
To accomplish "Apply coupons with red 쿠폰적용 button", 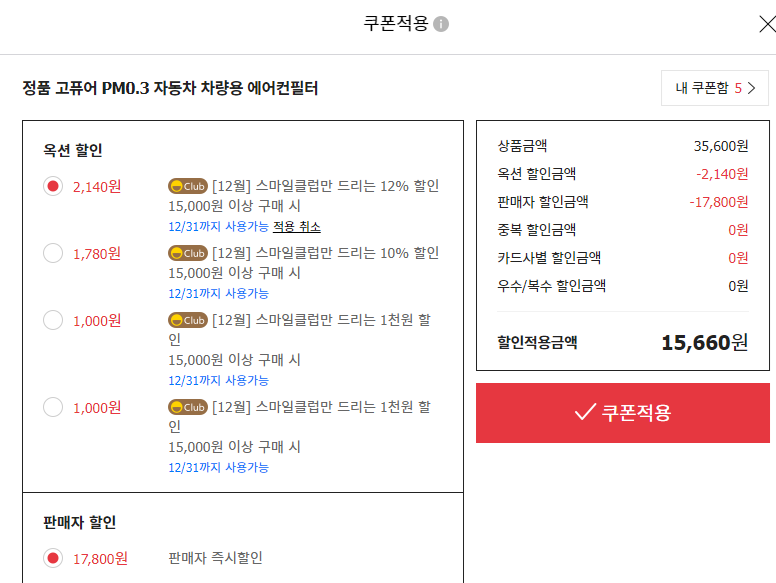I will pyautogui.click(x=623, y=413).
